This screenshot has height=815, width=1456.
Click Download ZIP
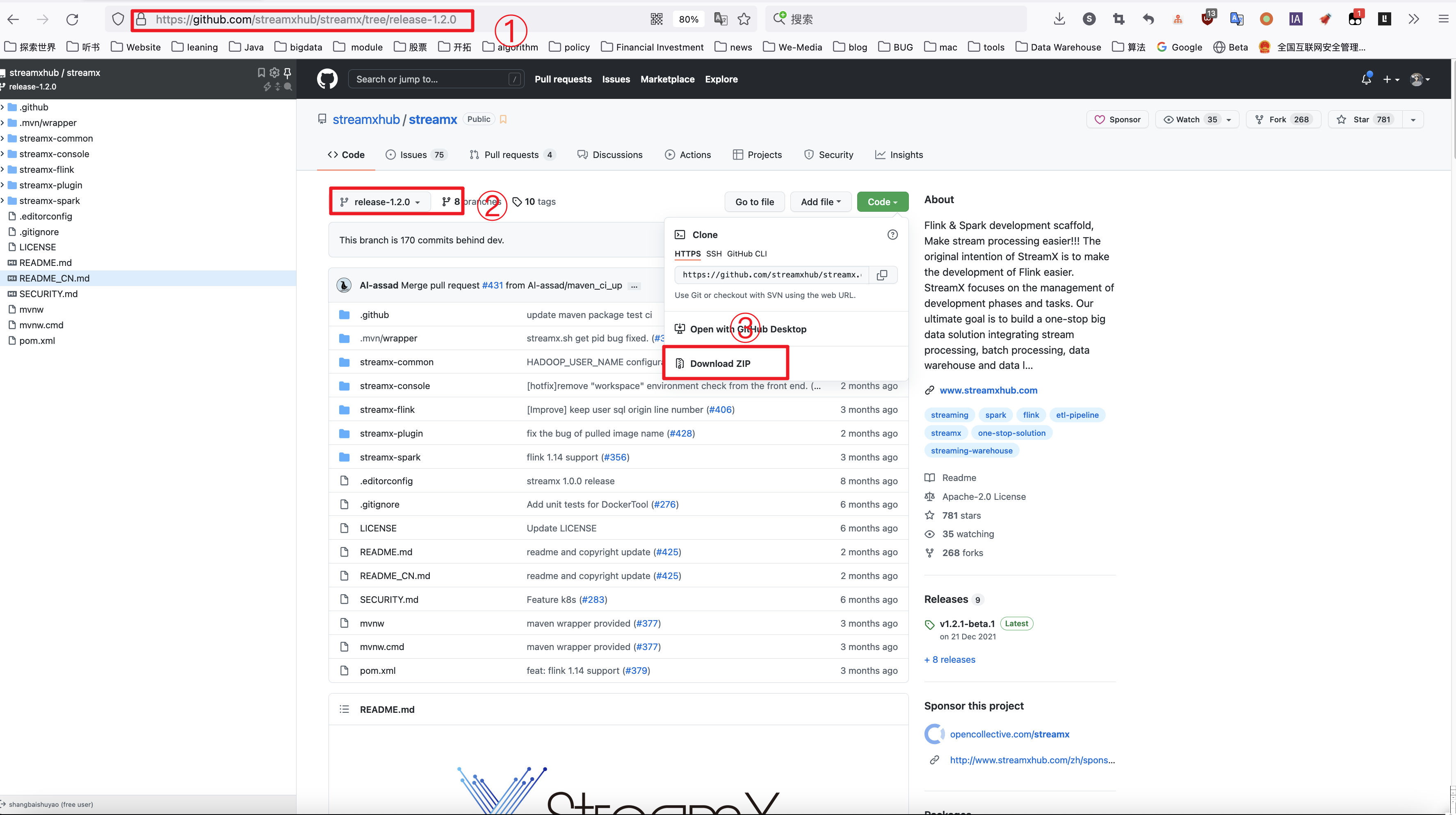click(x=720, y=364)
